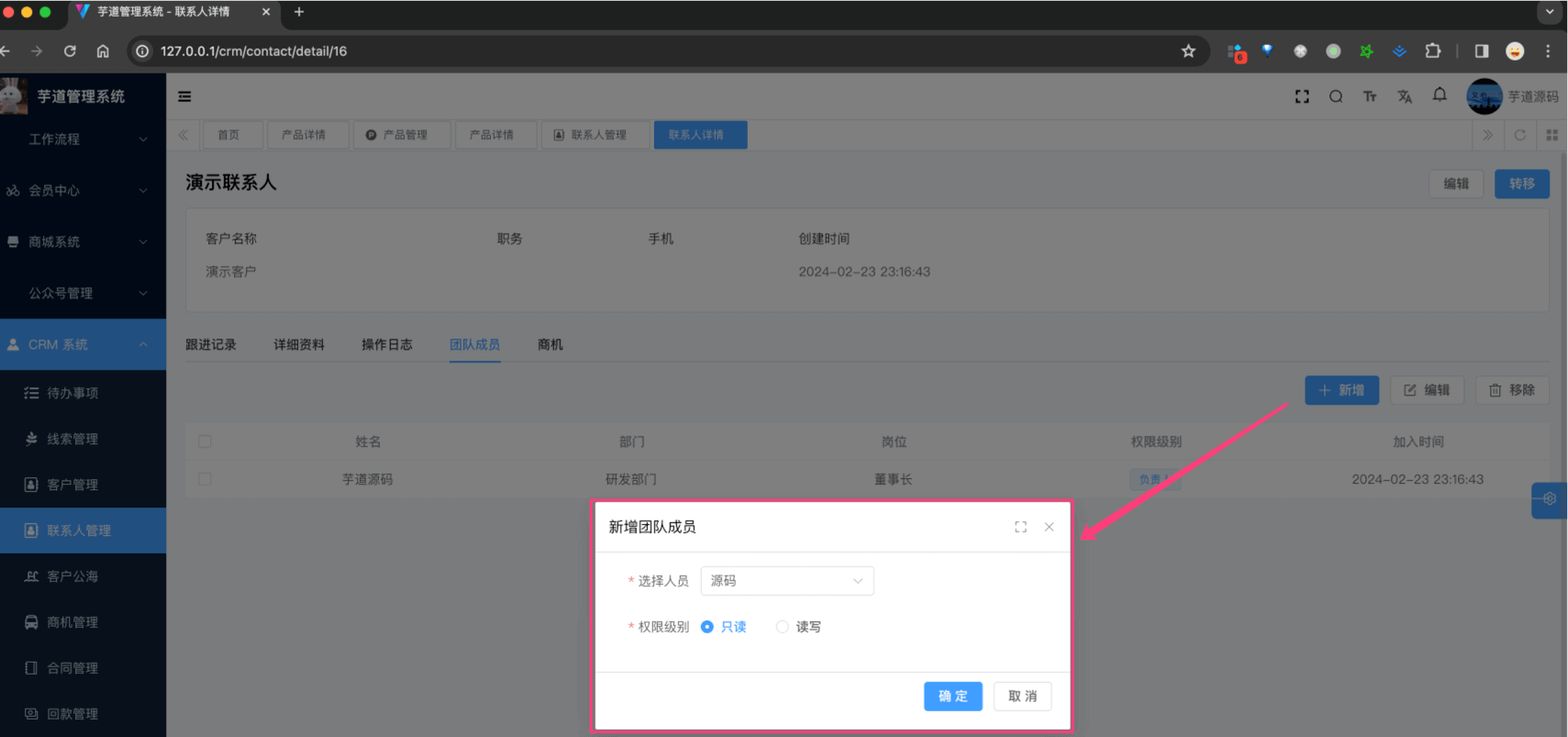Click the fullscreen icon in the dialog header
Screen dimensions: 1568x737
[1020, 527]
